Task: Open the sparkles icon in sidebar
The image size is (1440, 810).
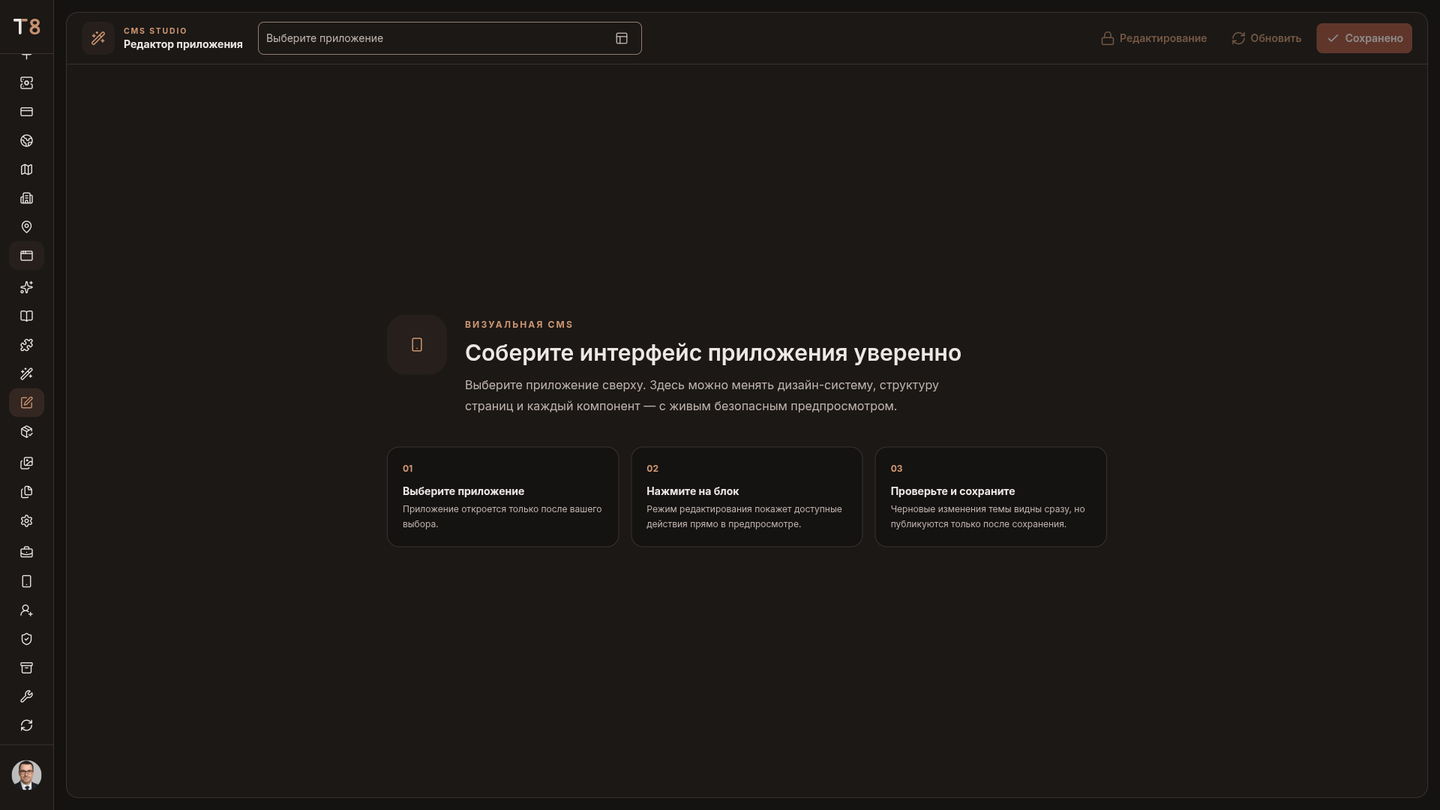Action: tap(27, 287)
